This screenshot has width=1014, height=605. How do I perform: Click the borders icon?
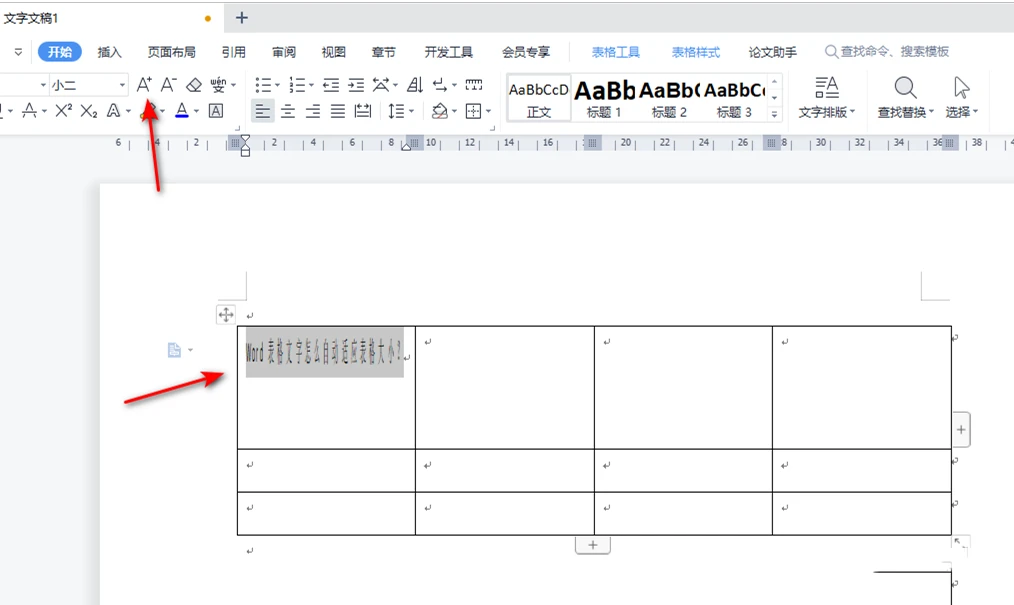[x=473, y=111]
